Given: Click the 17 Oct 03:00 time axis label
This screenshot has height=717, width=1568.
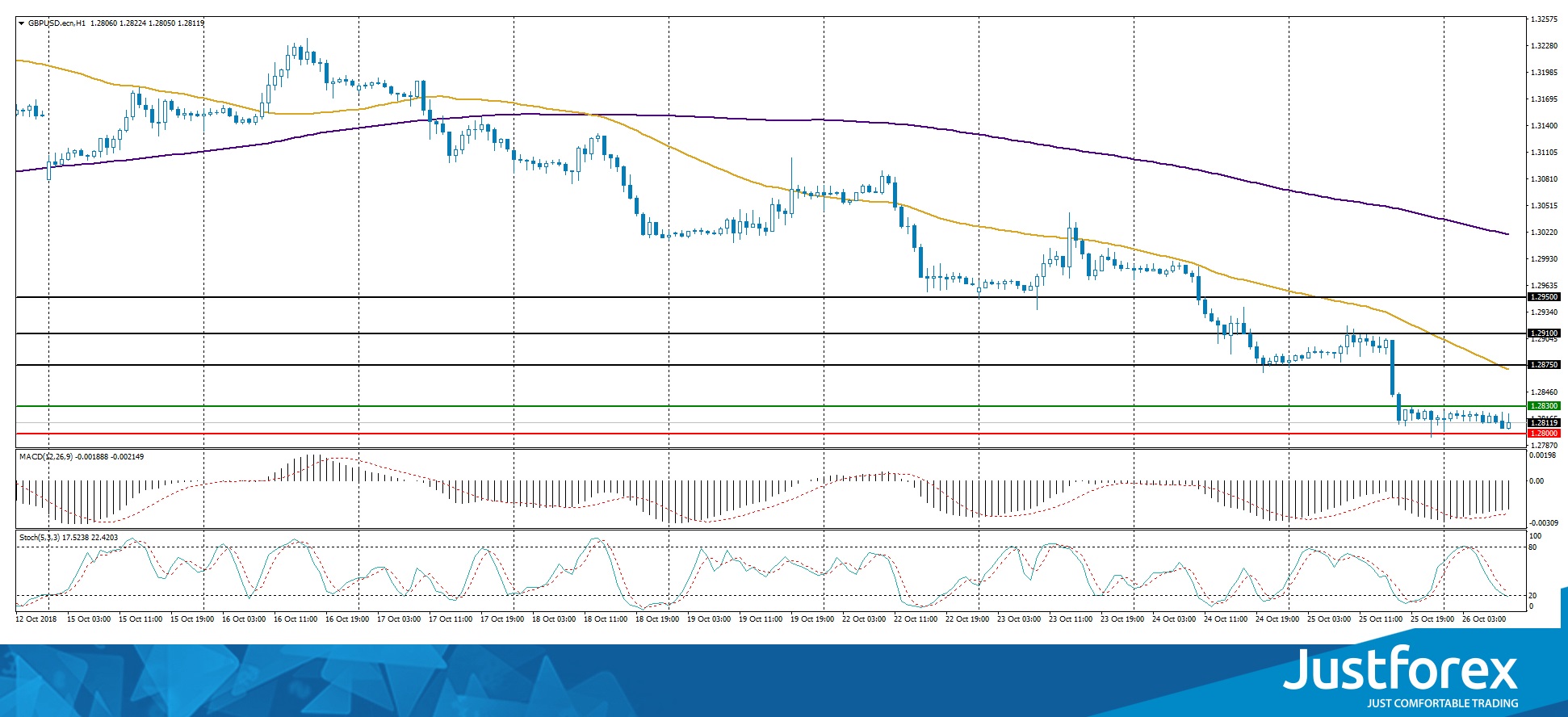Looking at the screenshot, I should click(x=399, y=619).
